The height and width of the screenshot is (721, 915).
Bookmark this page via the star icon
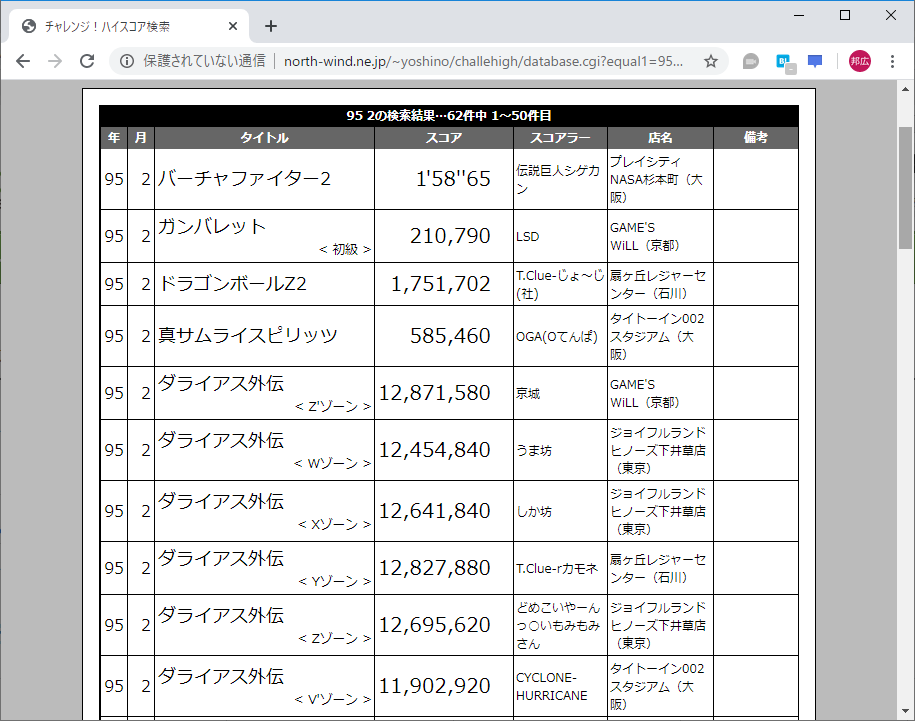(x=710, y=61)
